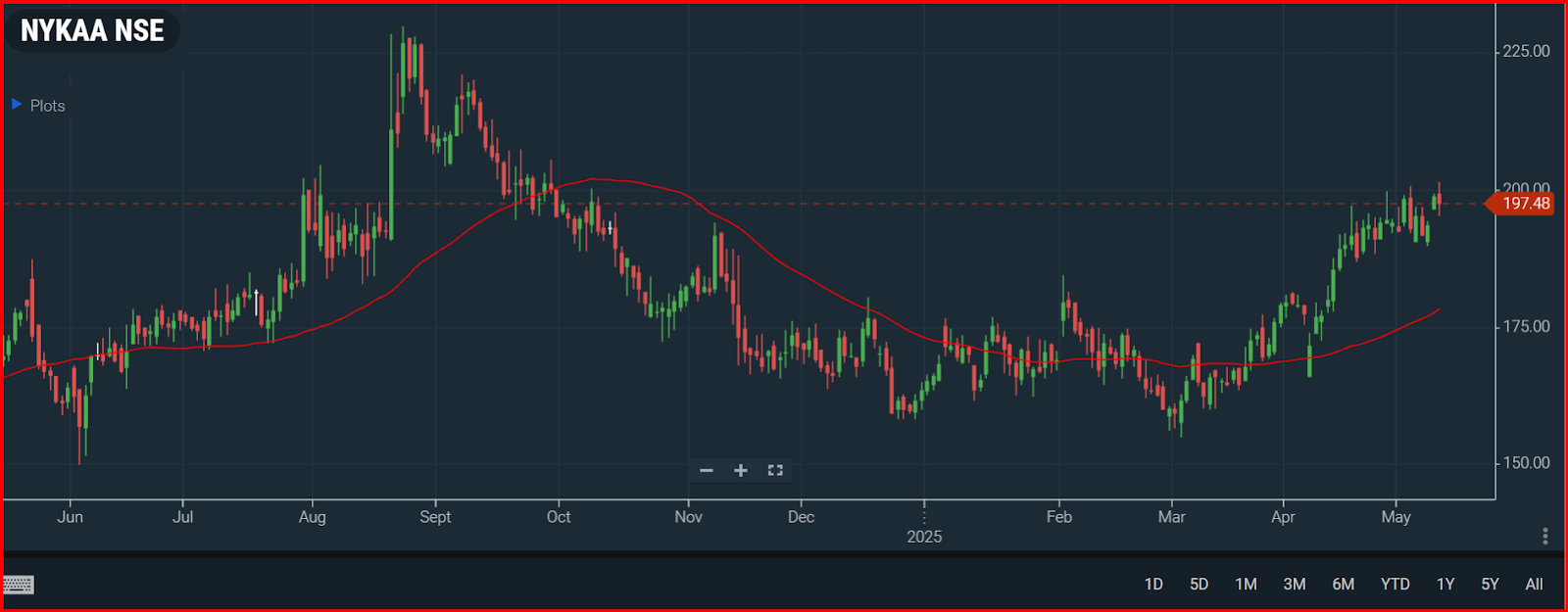Click the 150.00 price axis label
This screenshot has height=612, width=1568.
coord(1526,463)
